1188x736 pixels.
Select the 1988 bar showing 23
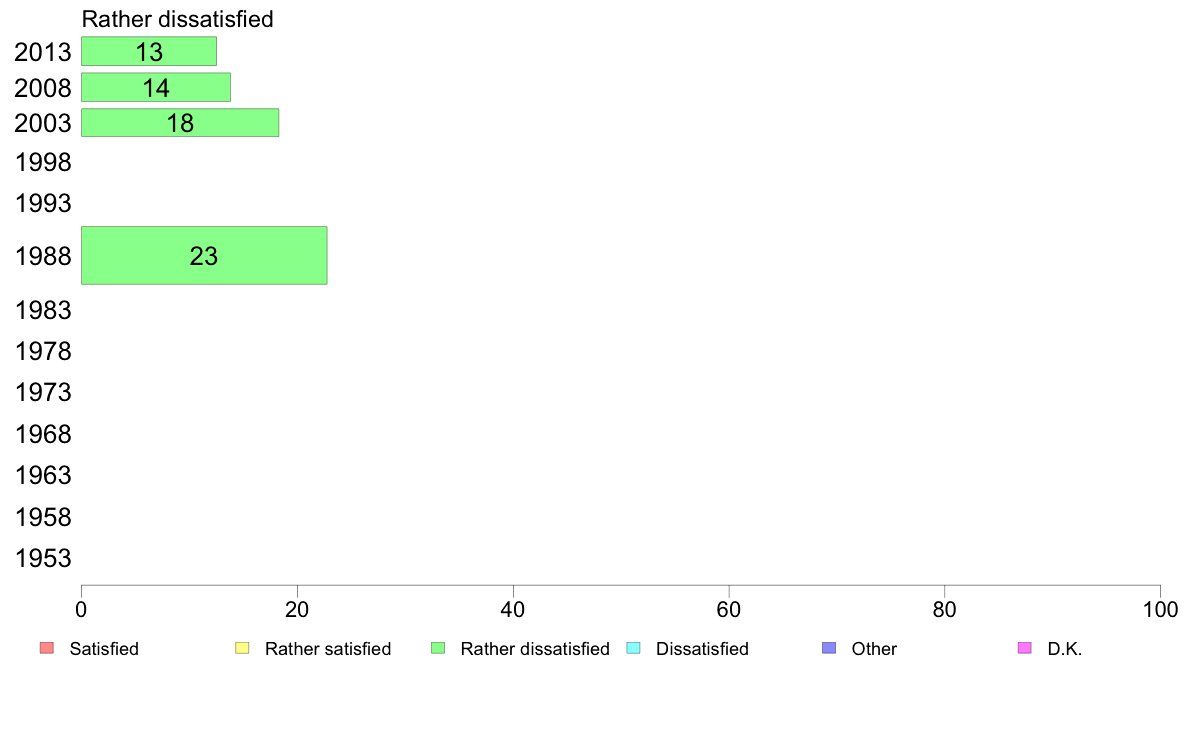(205, 255)
